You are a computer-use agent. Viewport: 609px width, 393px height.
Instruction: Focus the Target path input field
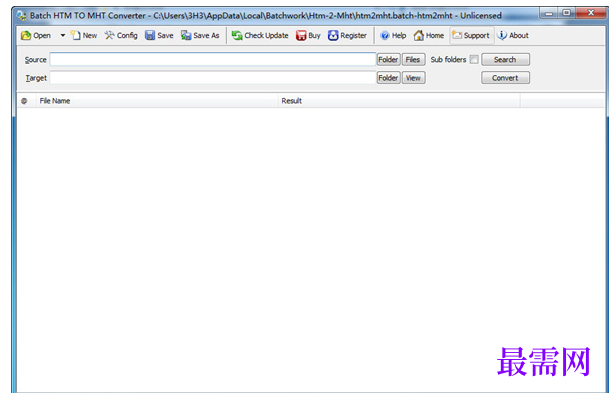213,78
